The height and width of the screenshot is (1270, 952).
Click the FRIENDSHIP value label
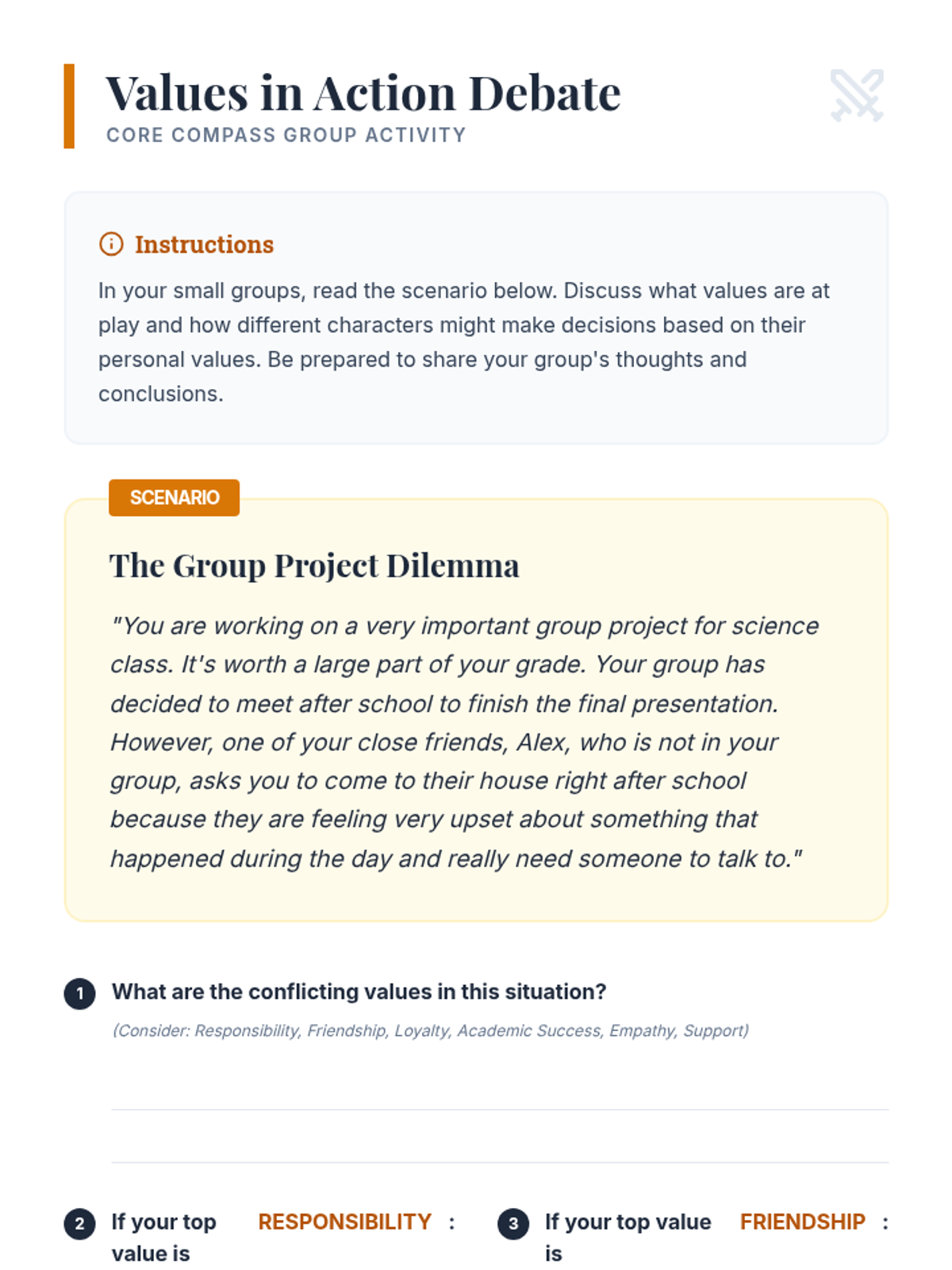tap(802, 1222)
